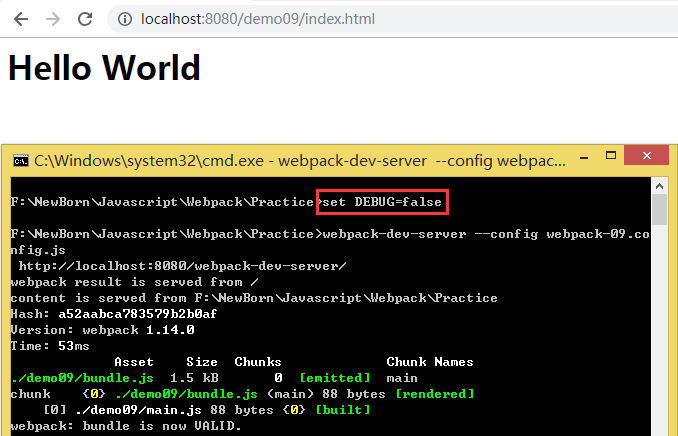Open the cmd.exe window system menu icon
The width and height of the screenshot is (678, 436).
(20, 161)
